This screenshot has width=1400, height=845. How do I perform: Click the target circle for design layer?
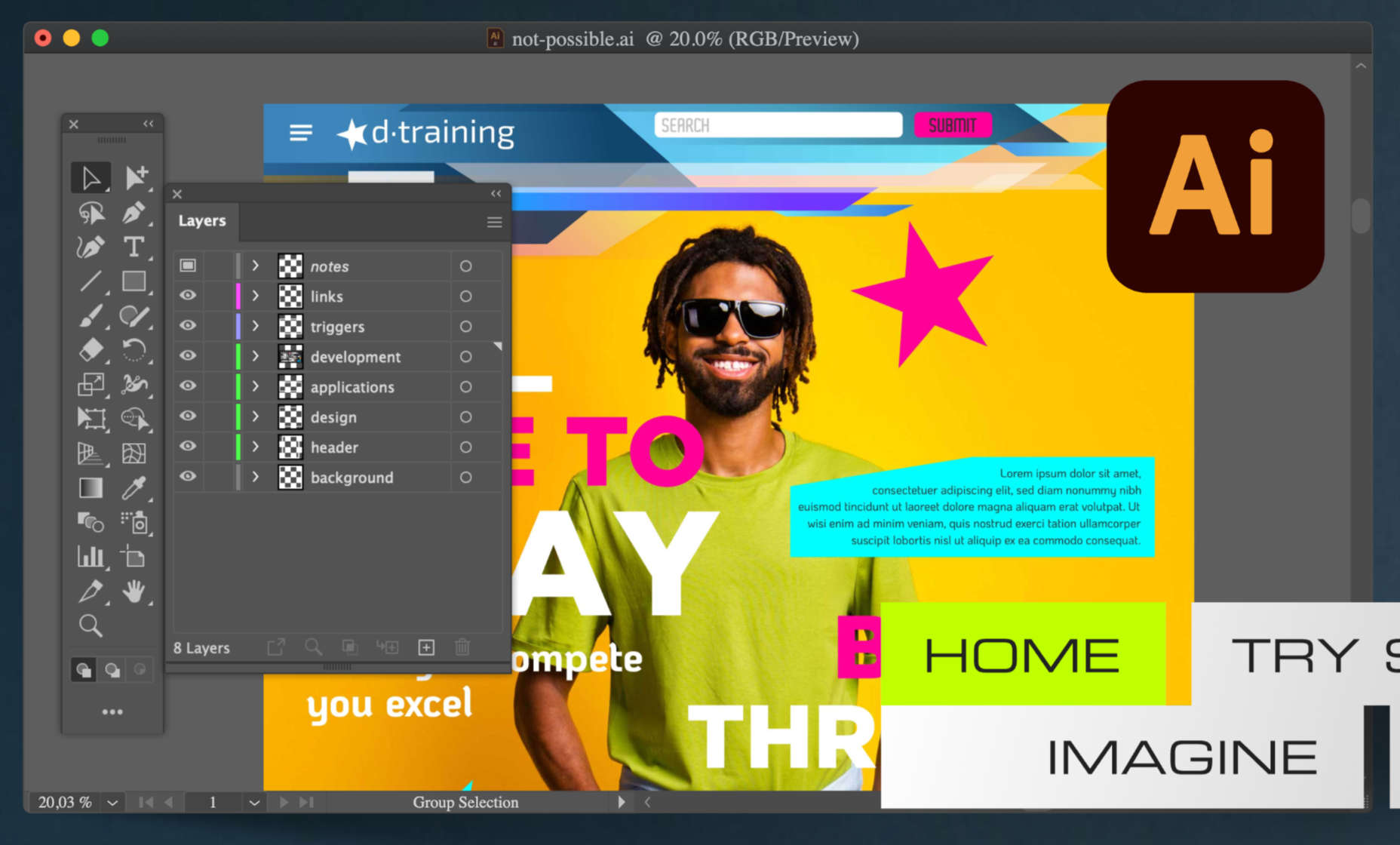(x=466, y=417)
